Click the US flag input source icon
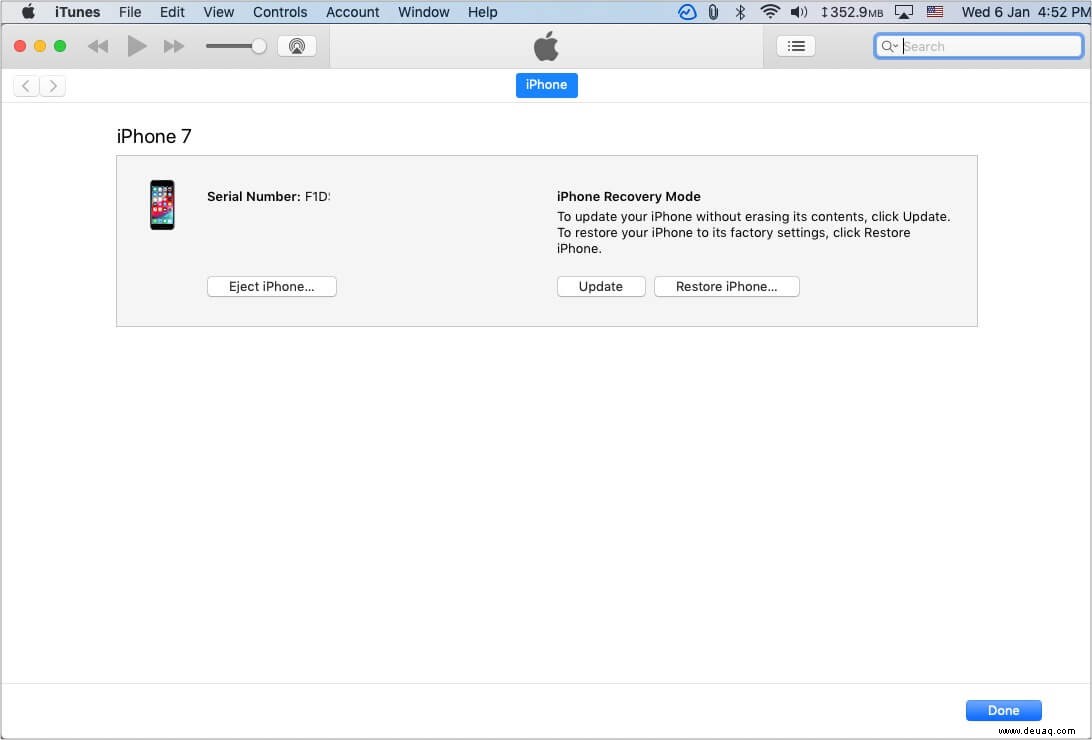The width and height of the screenshot is (1092, 740). point(935,11)
